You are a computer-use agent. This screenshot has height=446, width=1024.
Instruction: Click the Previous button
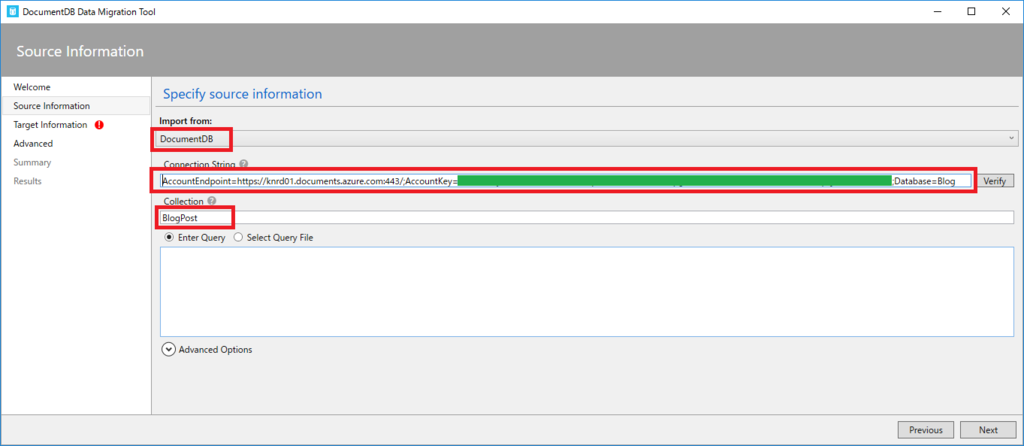[926, 430]
